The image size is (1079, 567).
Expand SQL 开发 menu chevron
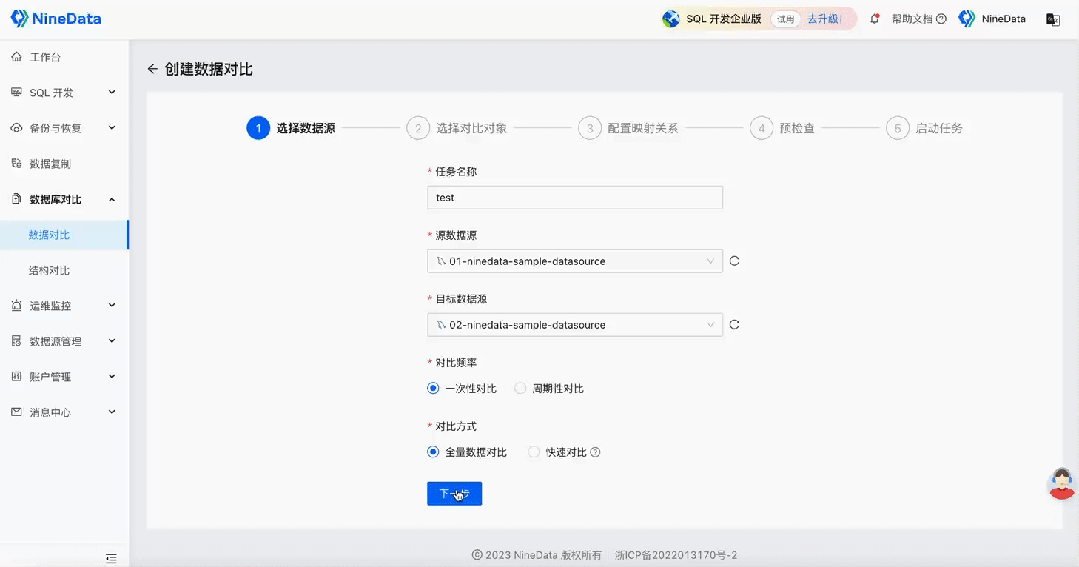coord(112,92)
